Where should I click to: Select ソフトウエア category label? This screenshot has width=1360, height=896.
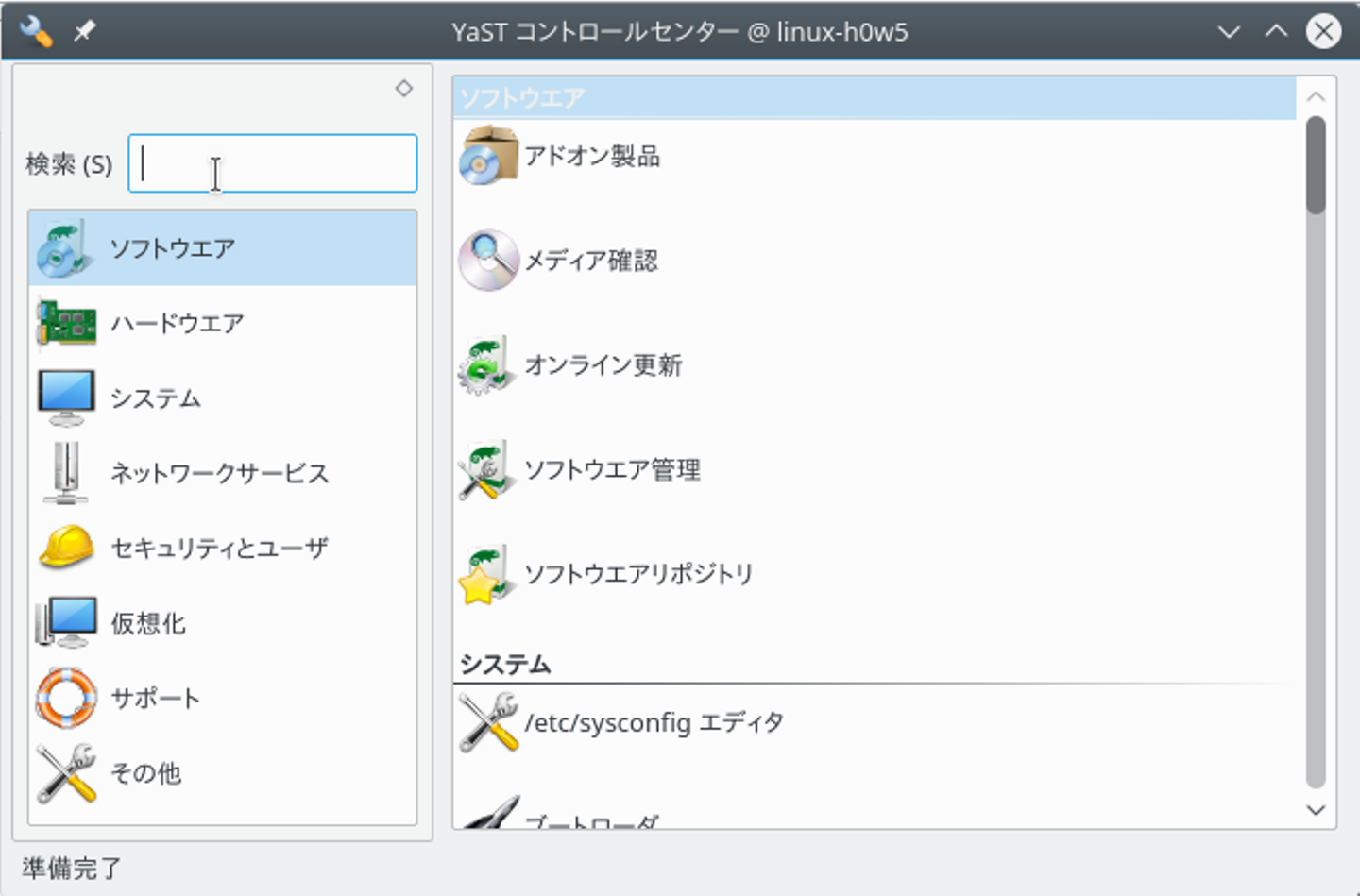pos(173,248)
